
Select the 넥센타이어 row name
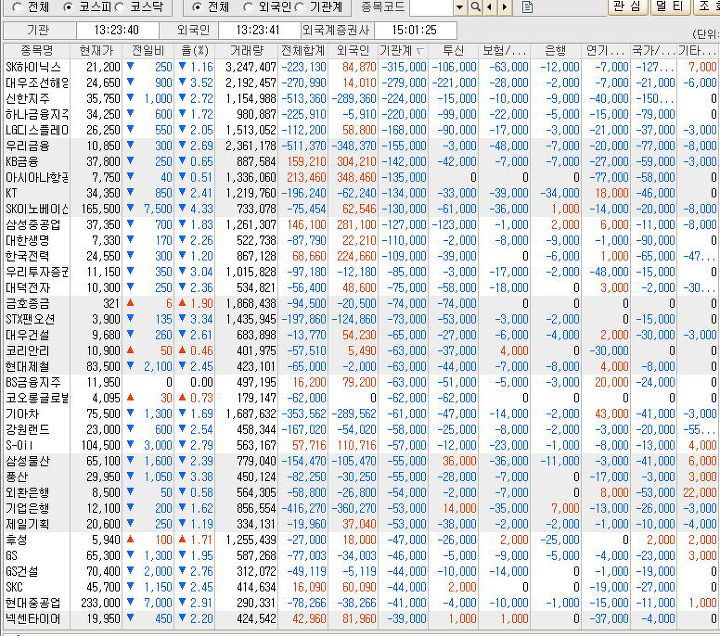pyautogui.click(x=33, y=619)
